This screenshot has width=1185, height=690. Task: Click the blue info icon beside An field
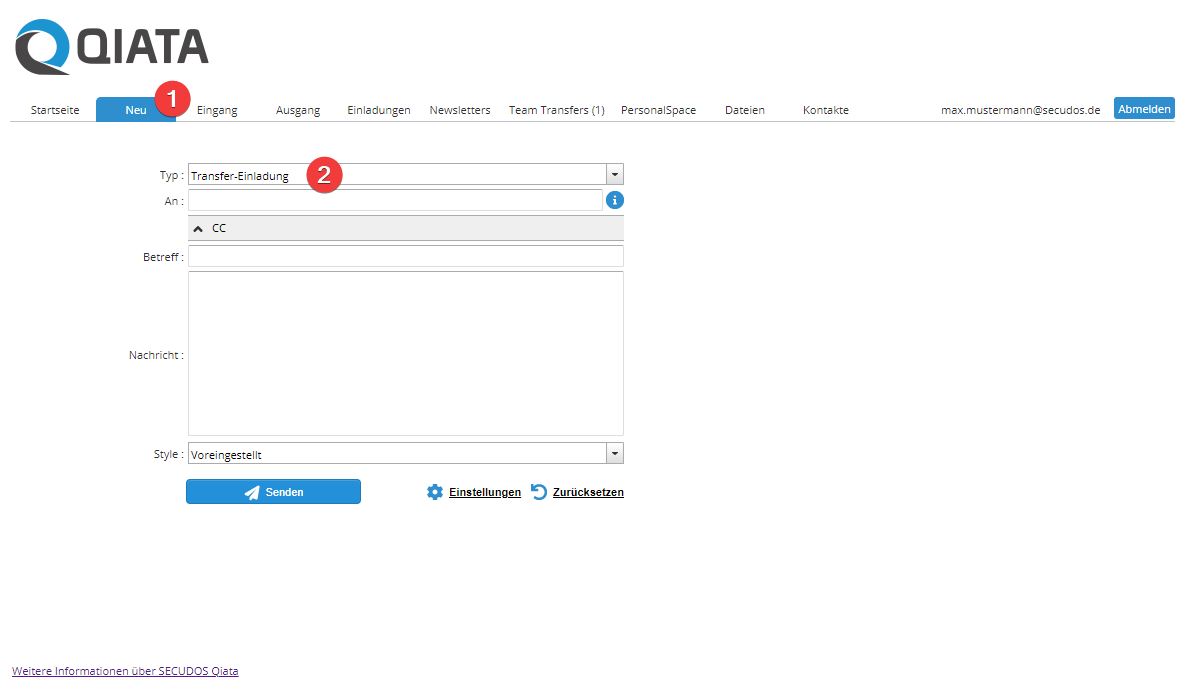tap(615, 201)
